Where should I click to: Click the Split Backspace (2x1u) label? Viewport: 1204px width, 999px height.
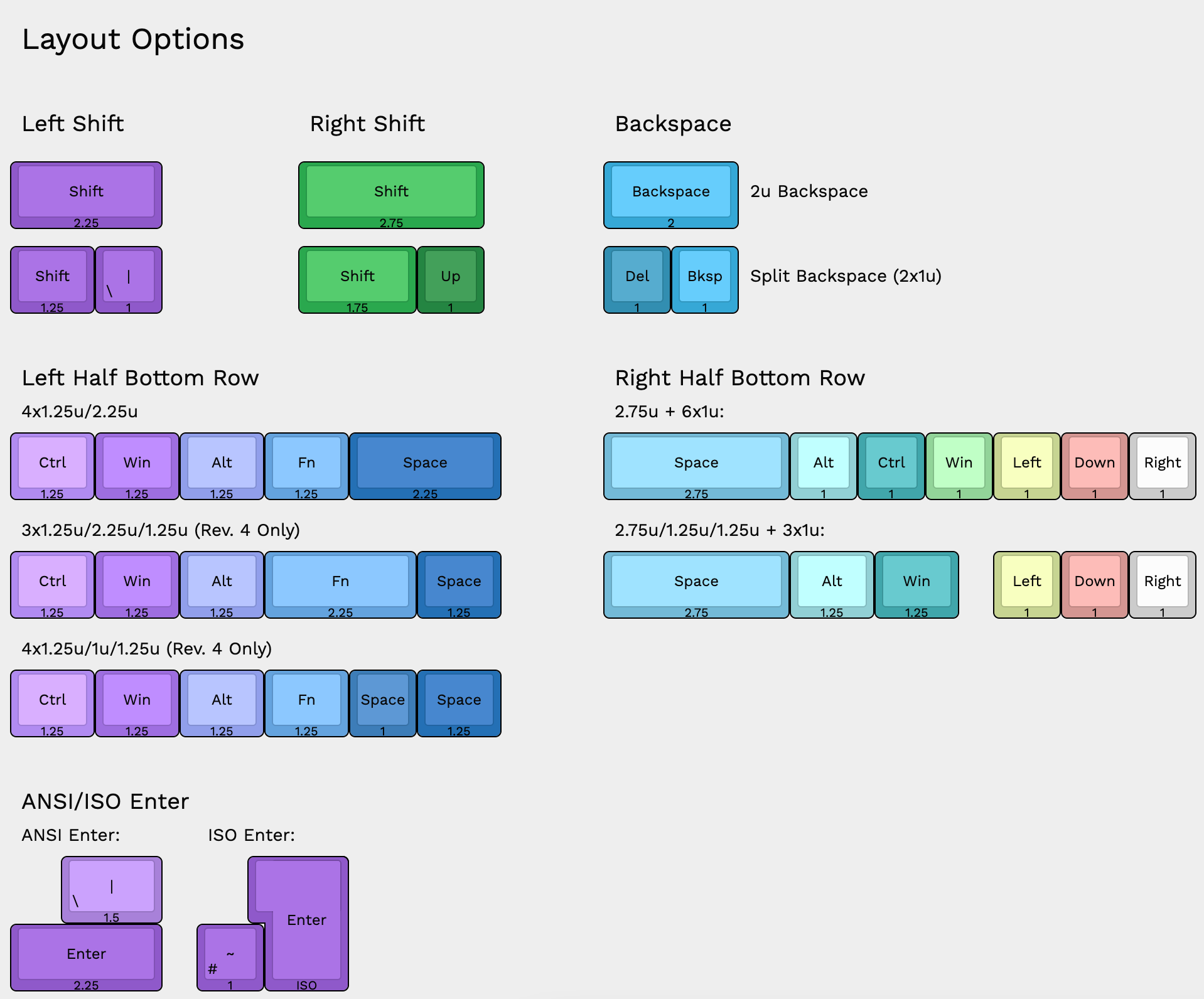pos(846,276)
